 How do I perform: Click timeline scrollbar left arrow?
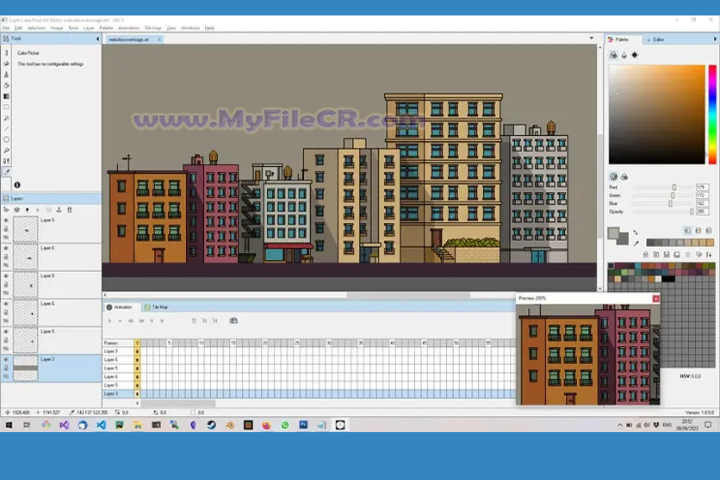point(137,403)
